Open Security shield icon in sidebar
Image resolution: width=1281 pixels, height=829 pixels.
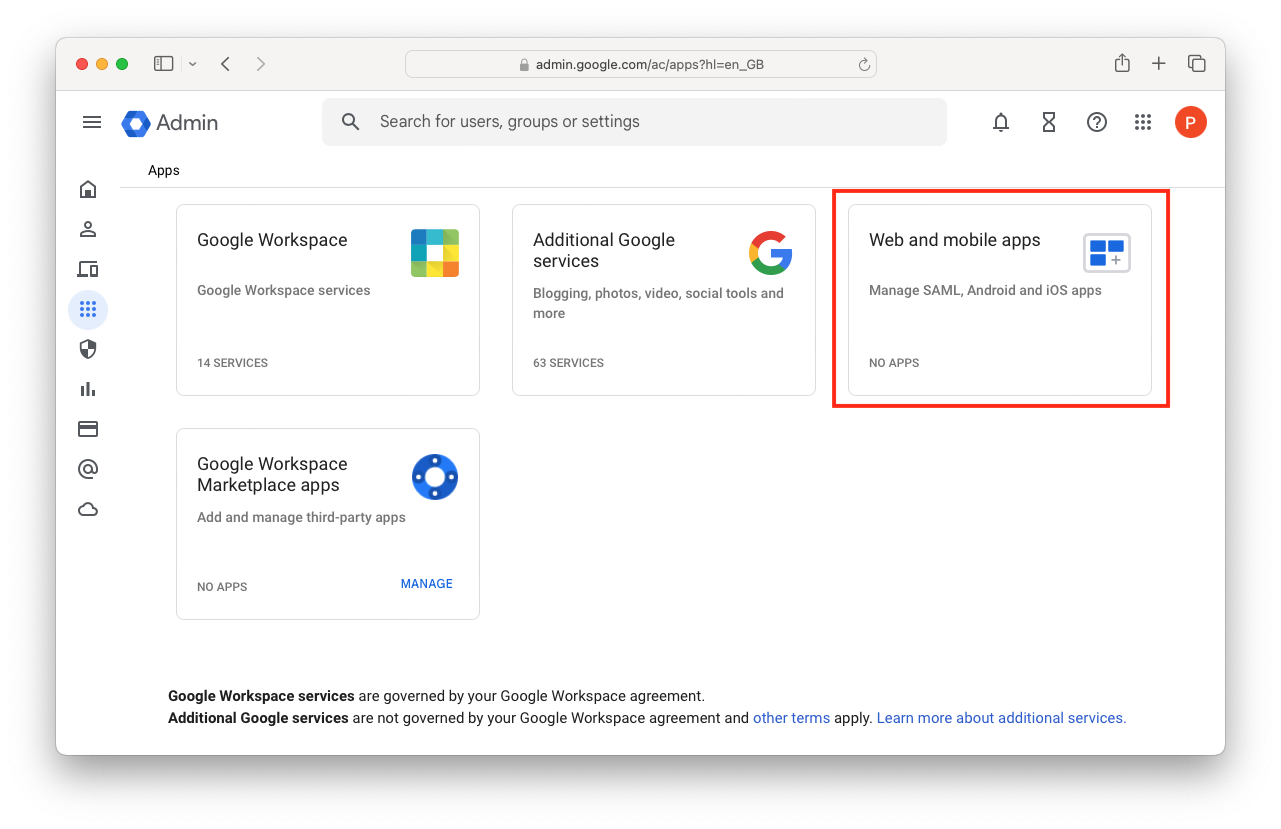(88, 349)
